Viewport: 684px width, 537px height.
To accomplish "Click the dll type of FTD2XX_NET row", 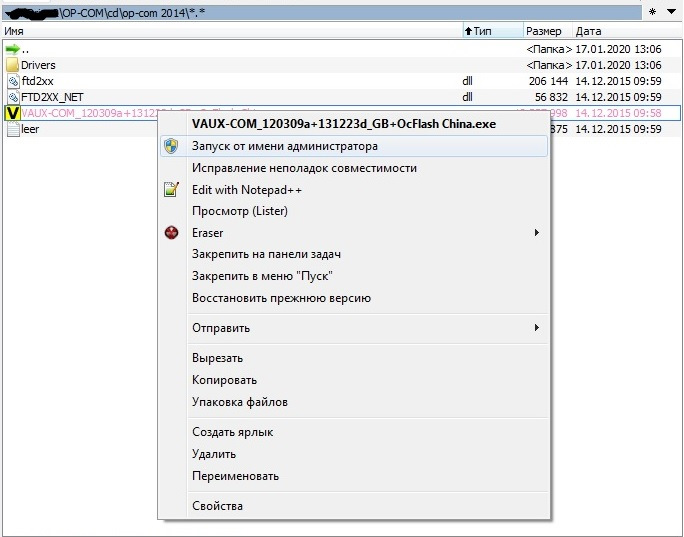I will pyautogui.click(x=467, y=97).
